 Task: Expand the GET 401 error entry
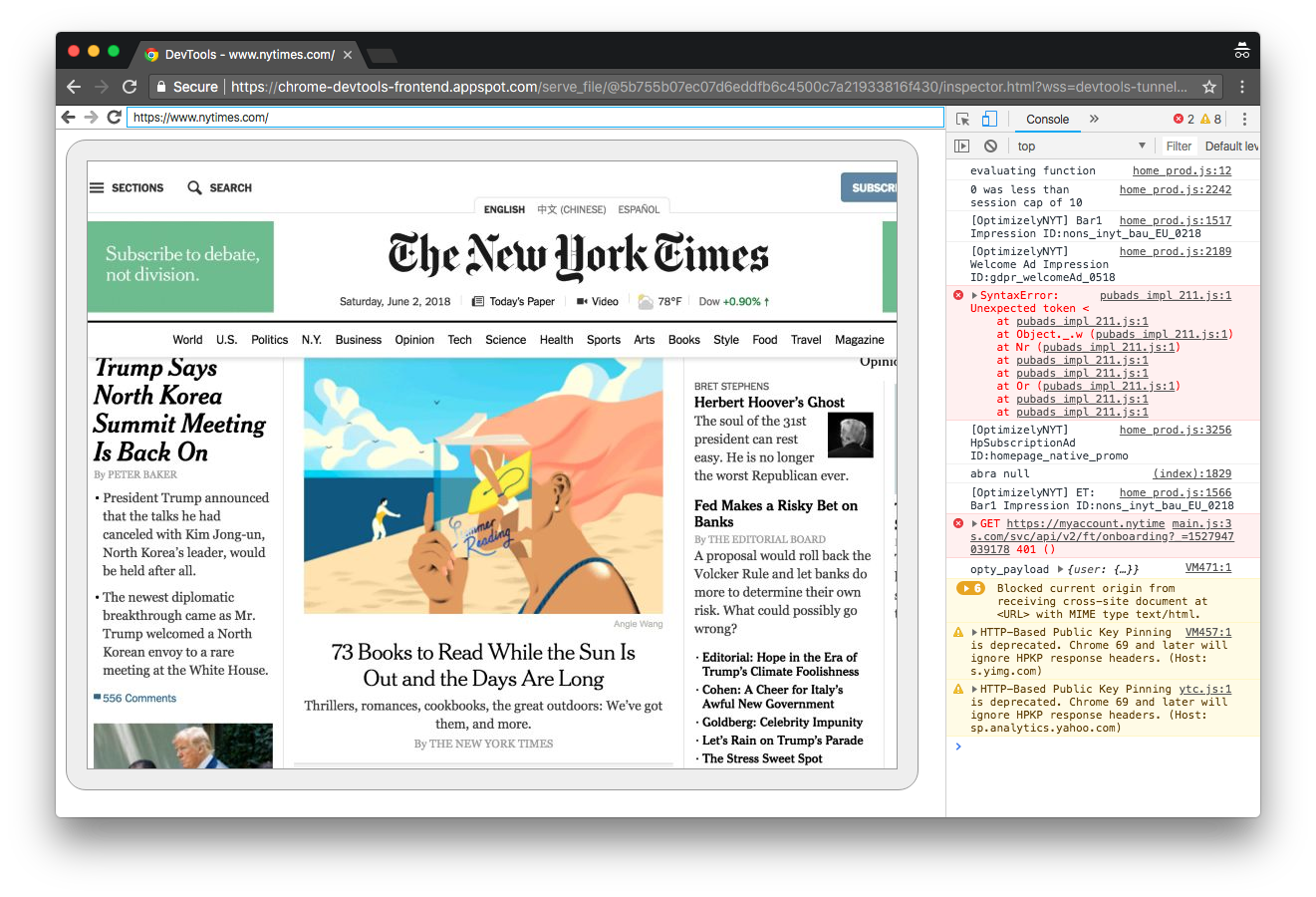pos(975,523)
